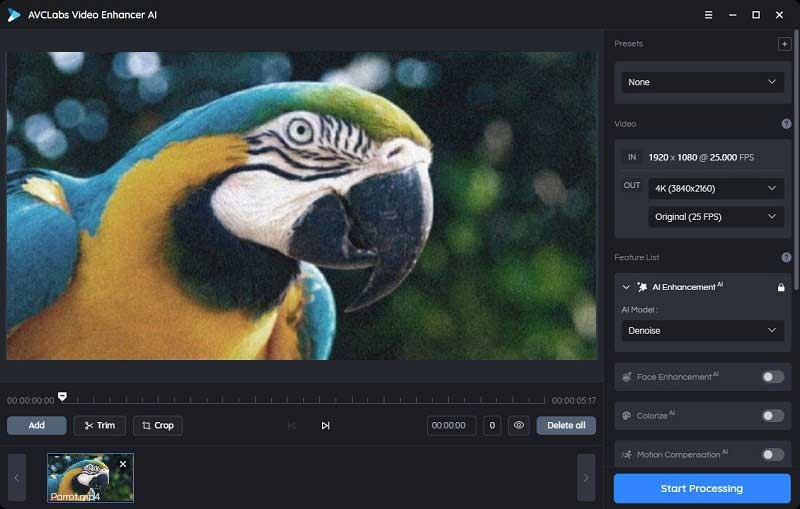The width and height of the screenshot is (800, 509).
Task: Select the Parrot.mp4 thumbnail
Action: 90,477
